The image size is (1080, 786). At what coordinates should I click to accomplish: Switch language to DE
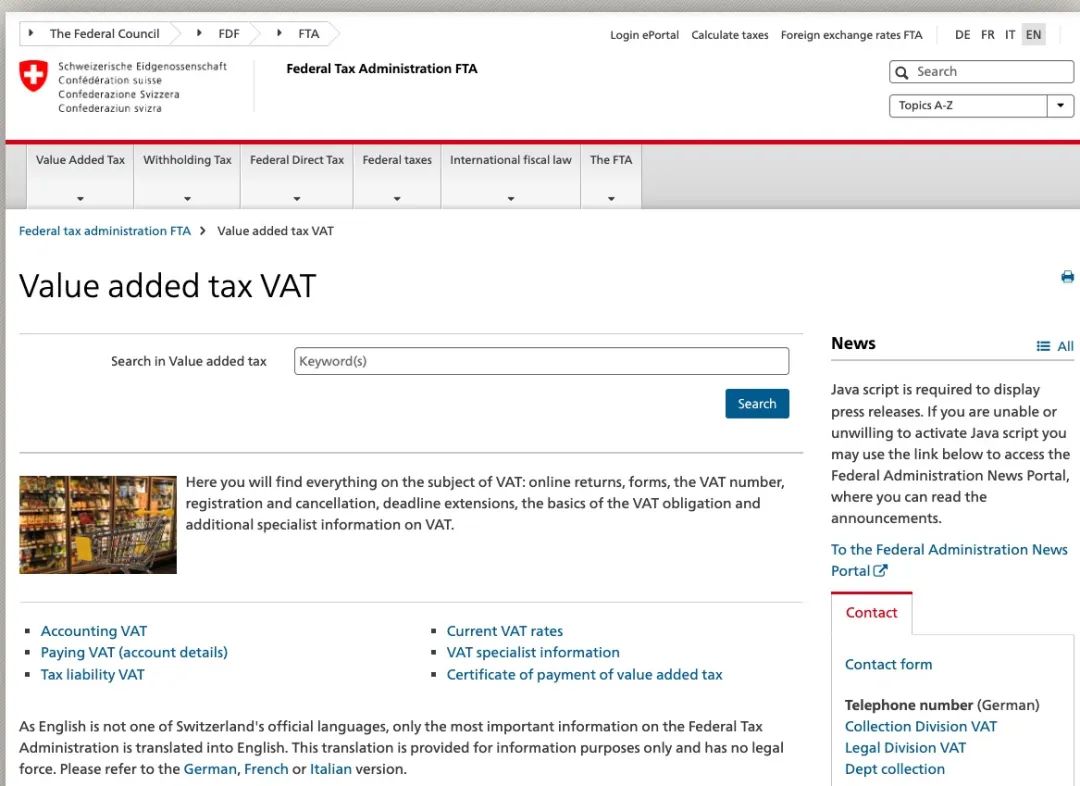[x=962, y=34]
